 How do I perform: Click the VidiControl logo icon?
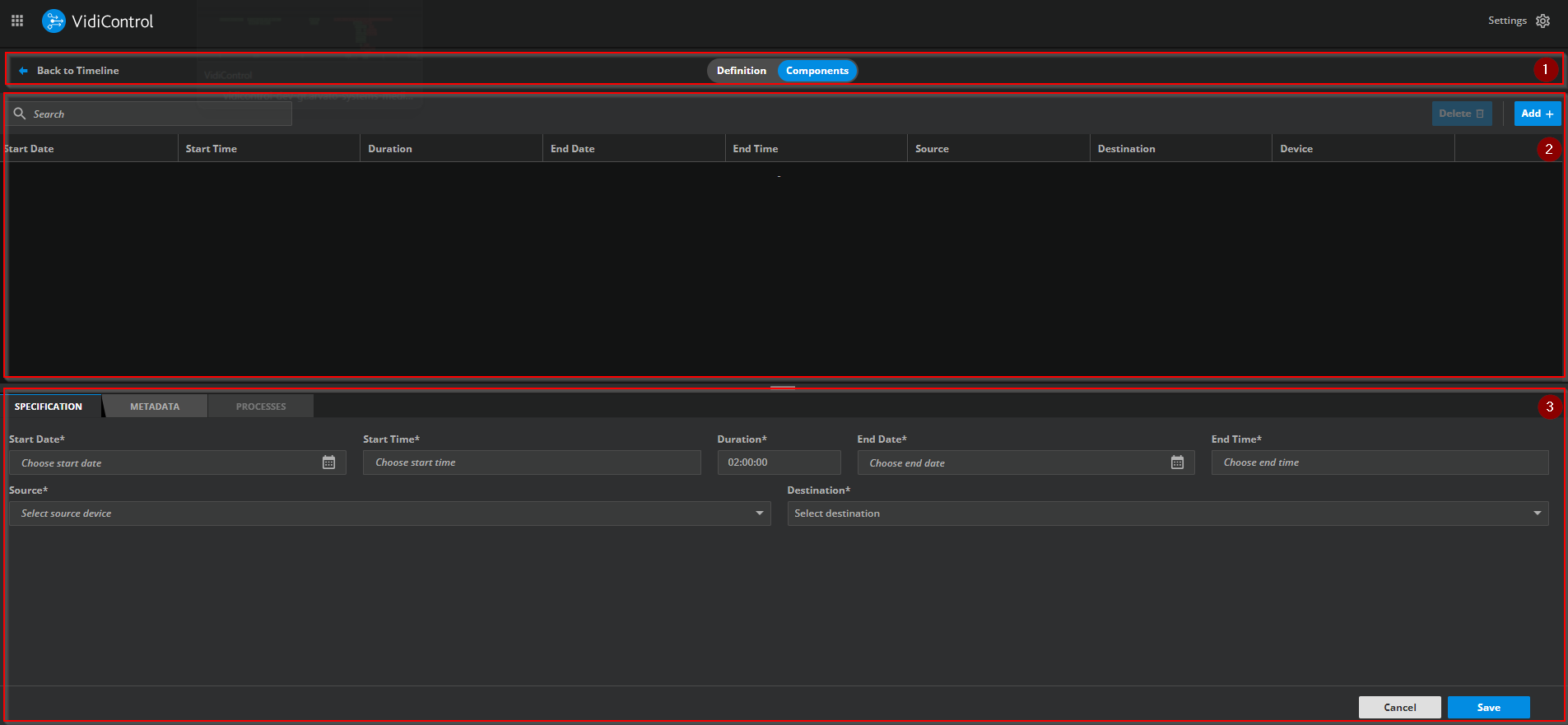coord(54,21)
